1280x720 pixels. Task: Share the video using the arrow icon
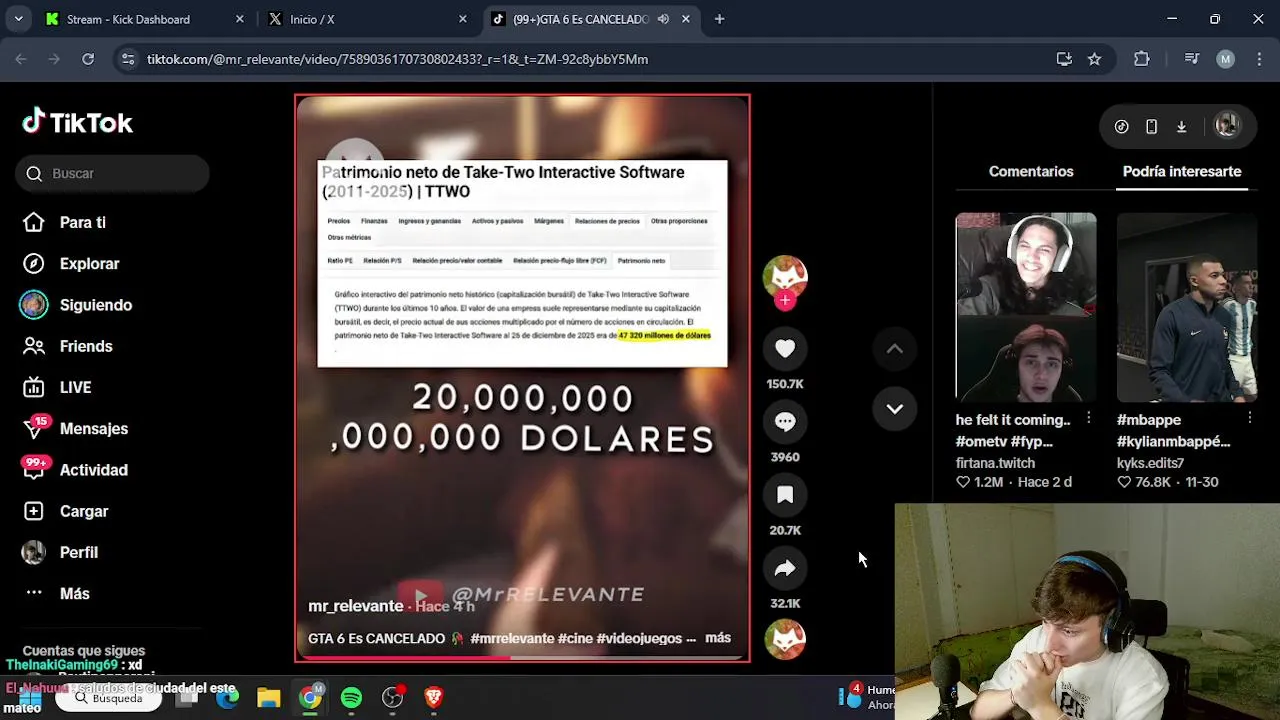click(x=785, y=568)
